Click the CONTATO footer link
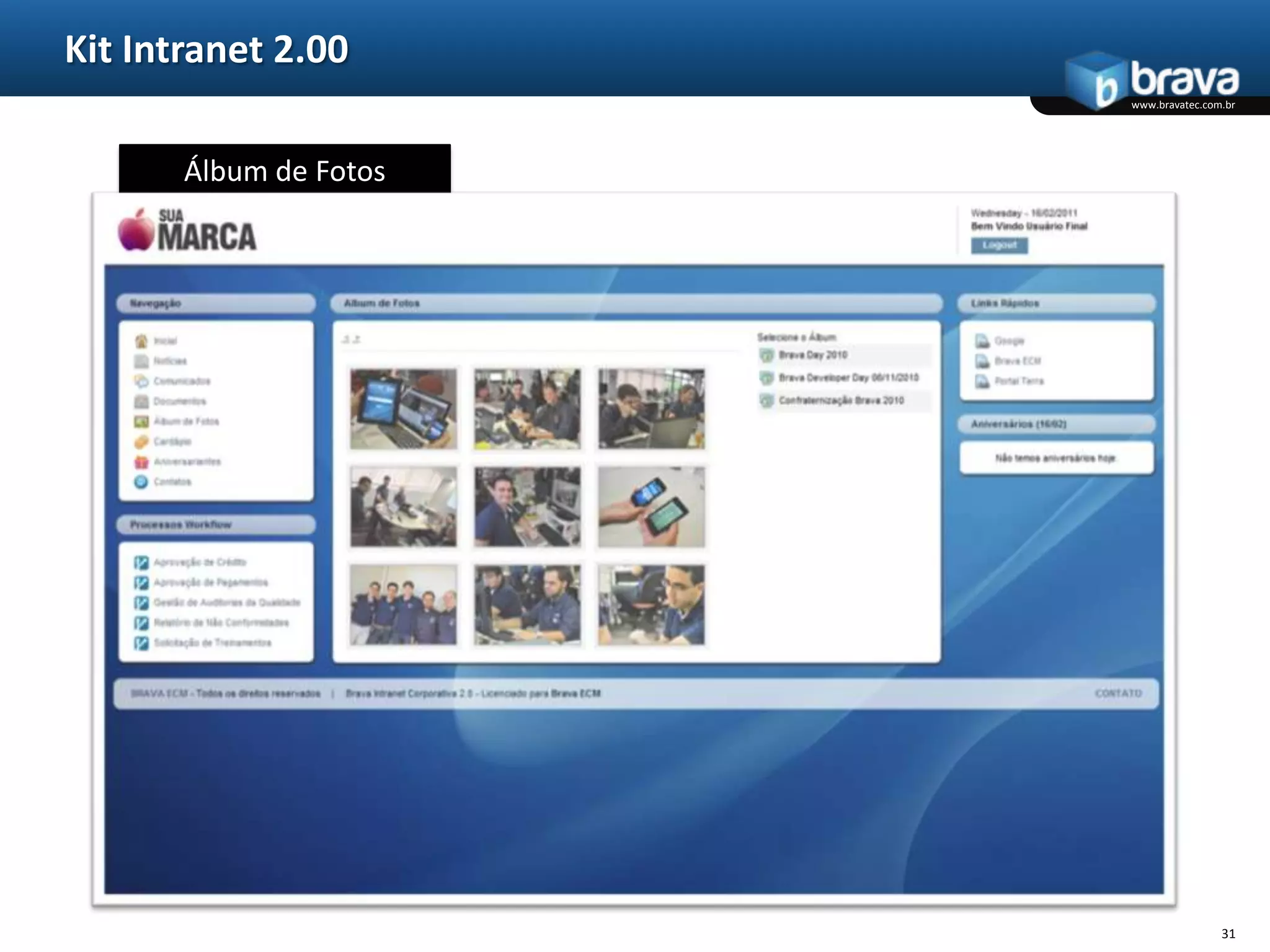 (1118, 693)
